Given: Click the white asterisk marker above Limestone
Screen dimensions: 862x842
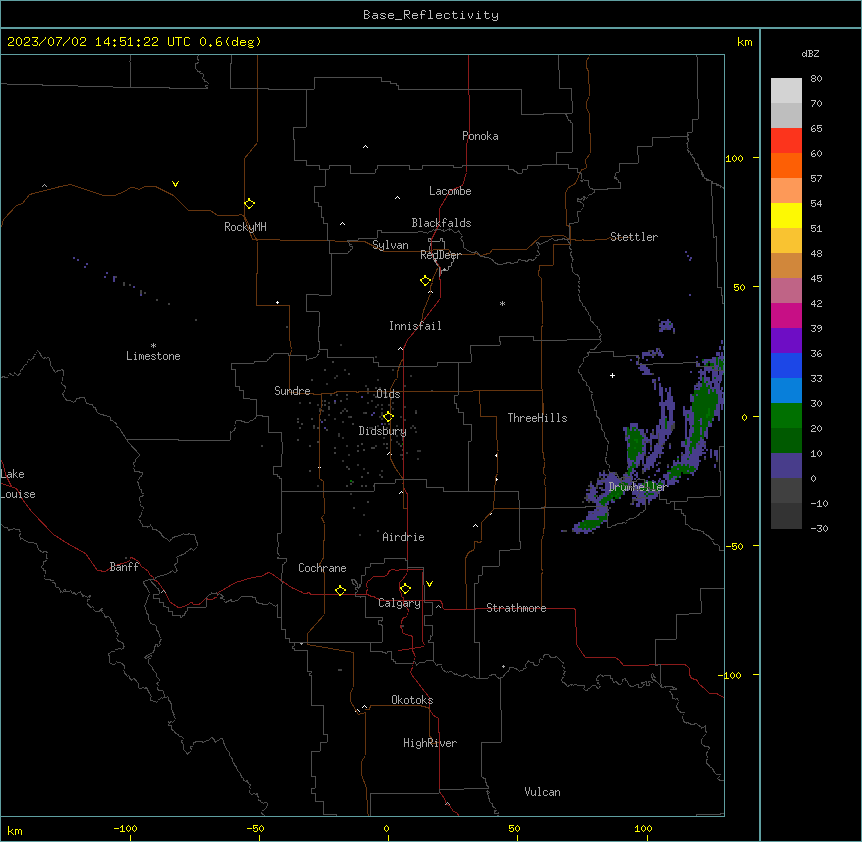Looking at the screenshot, I should pyautogui.click(x=153, y=345).
